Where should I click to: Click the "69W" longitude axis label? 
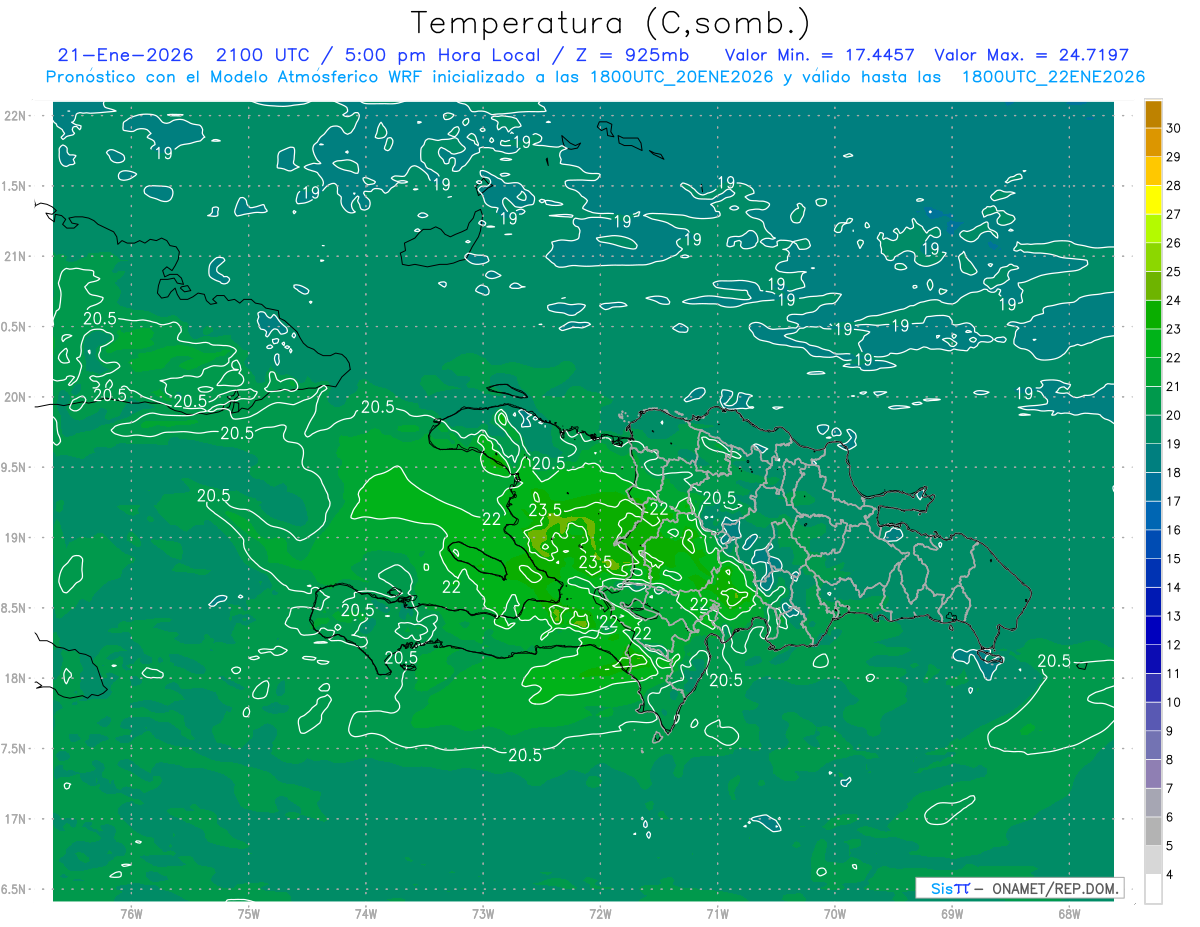click(x=952, y=914)
